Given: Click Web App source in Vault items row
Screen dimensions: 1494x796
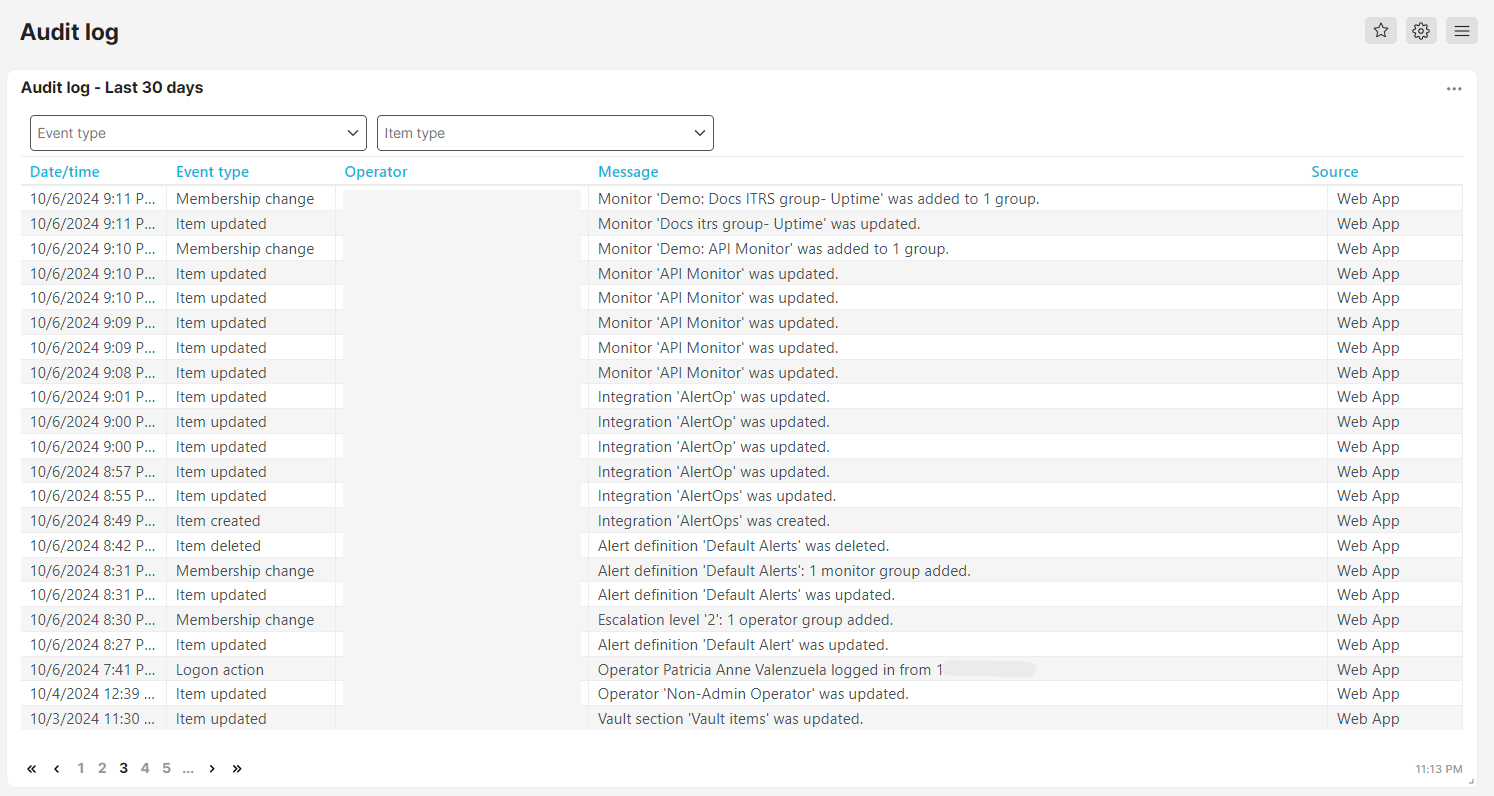Looking at the screenshot, I should point(1368,719).
